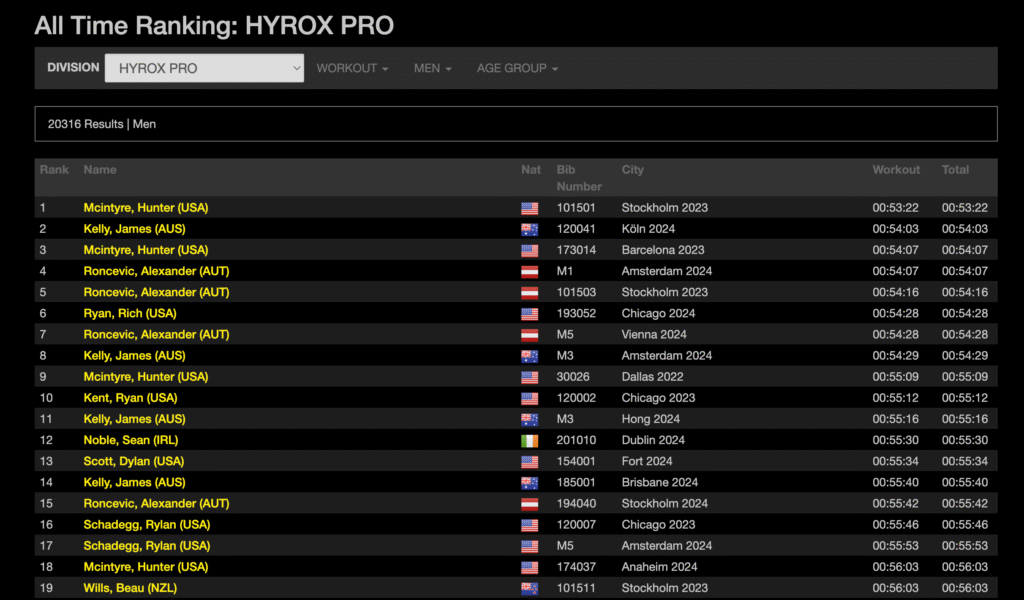
Task: Click the 20316 Results | Men summary text
Action: 102,124
